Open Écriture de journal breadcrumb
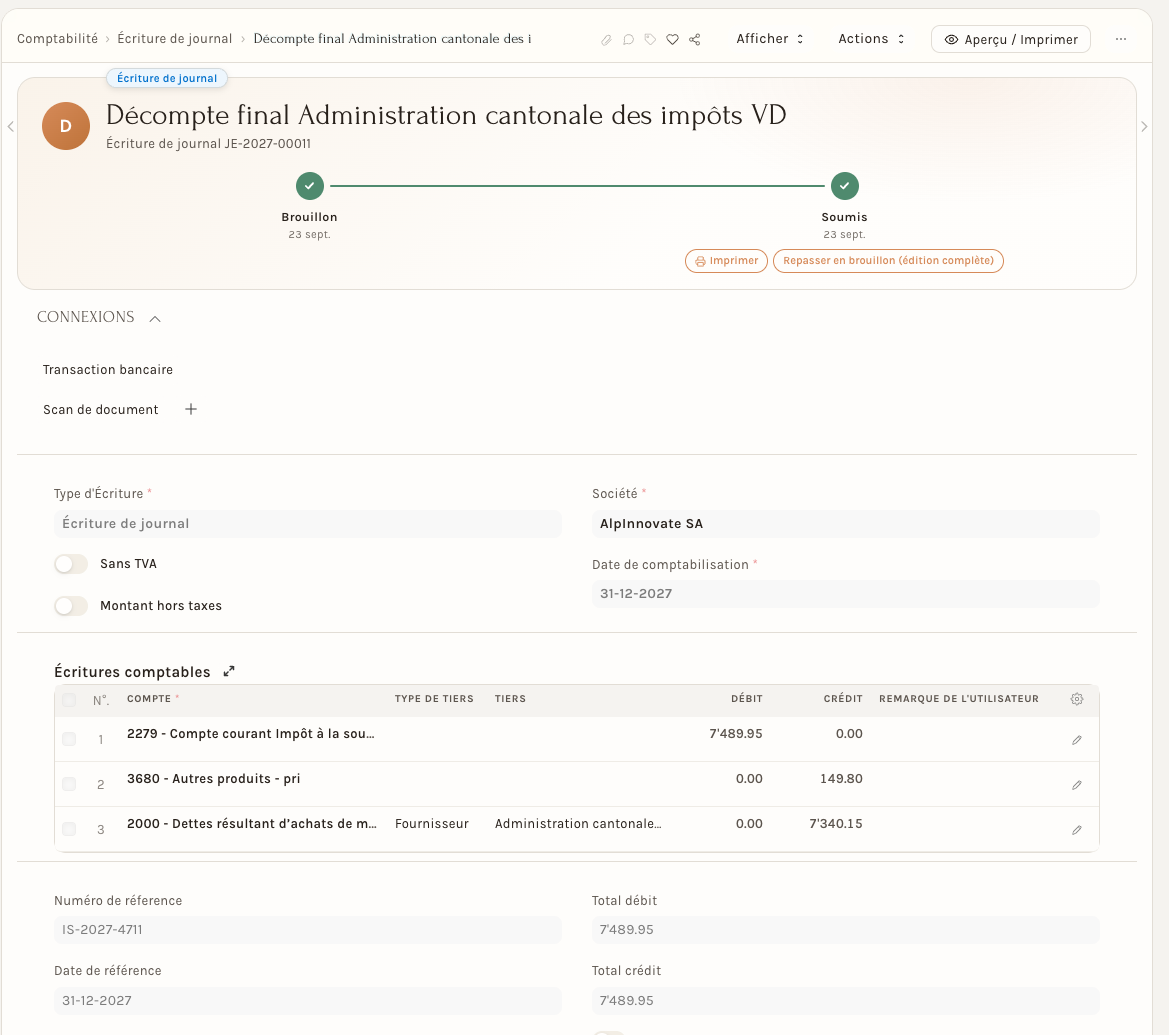The width and height of the screenshot is (1169, 1035). point(174,39)
